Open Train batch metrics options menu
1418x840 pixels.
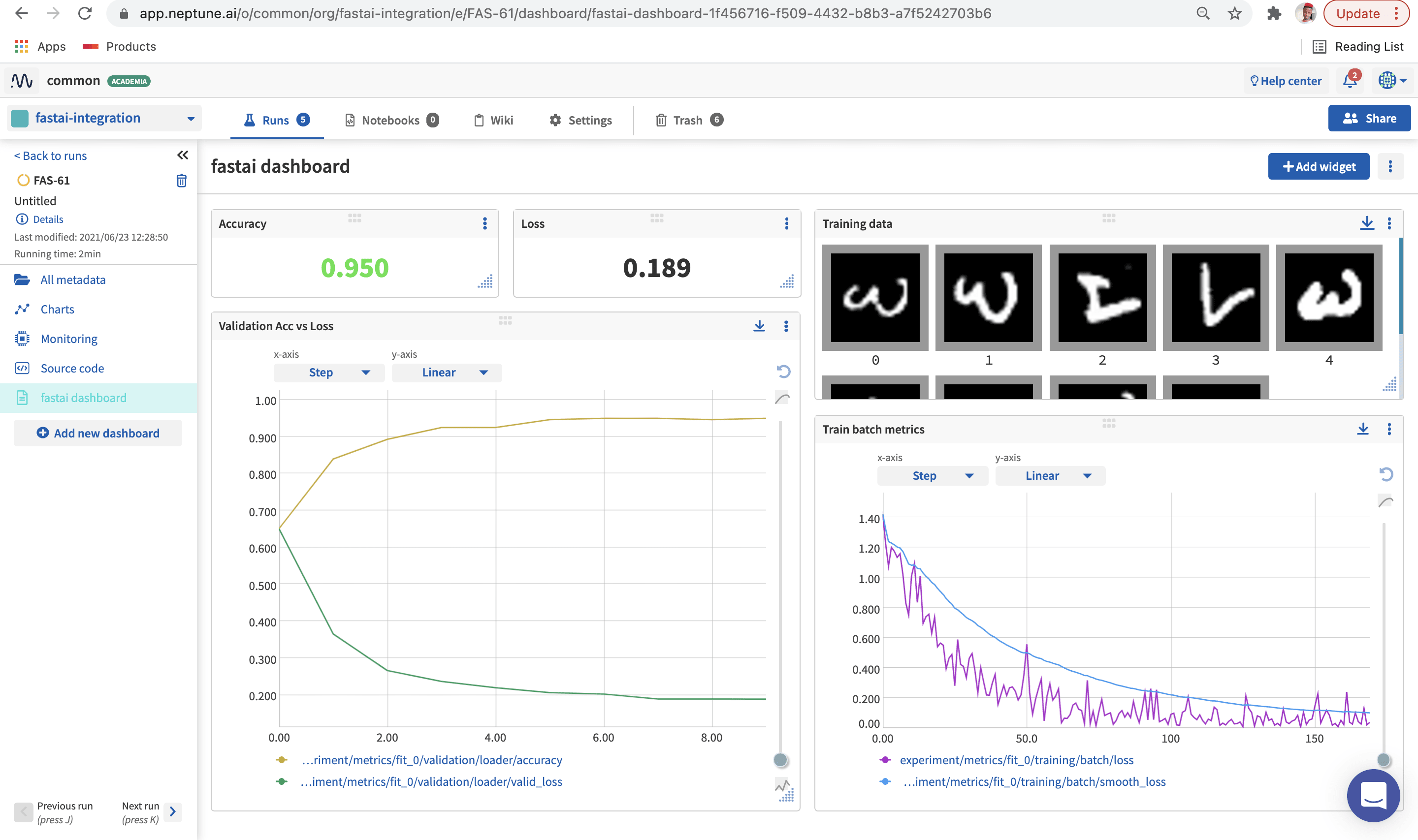coord(1389,429)
